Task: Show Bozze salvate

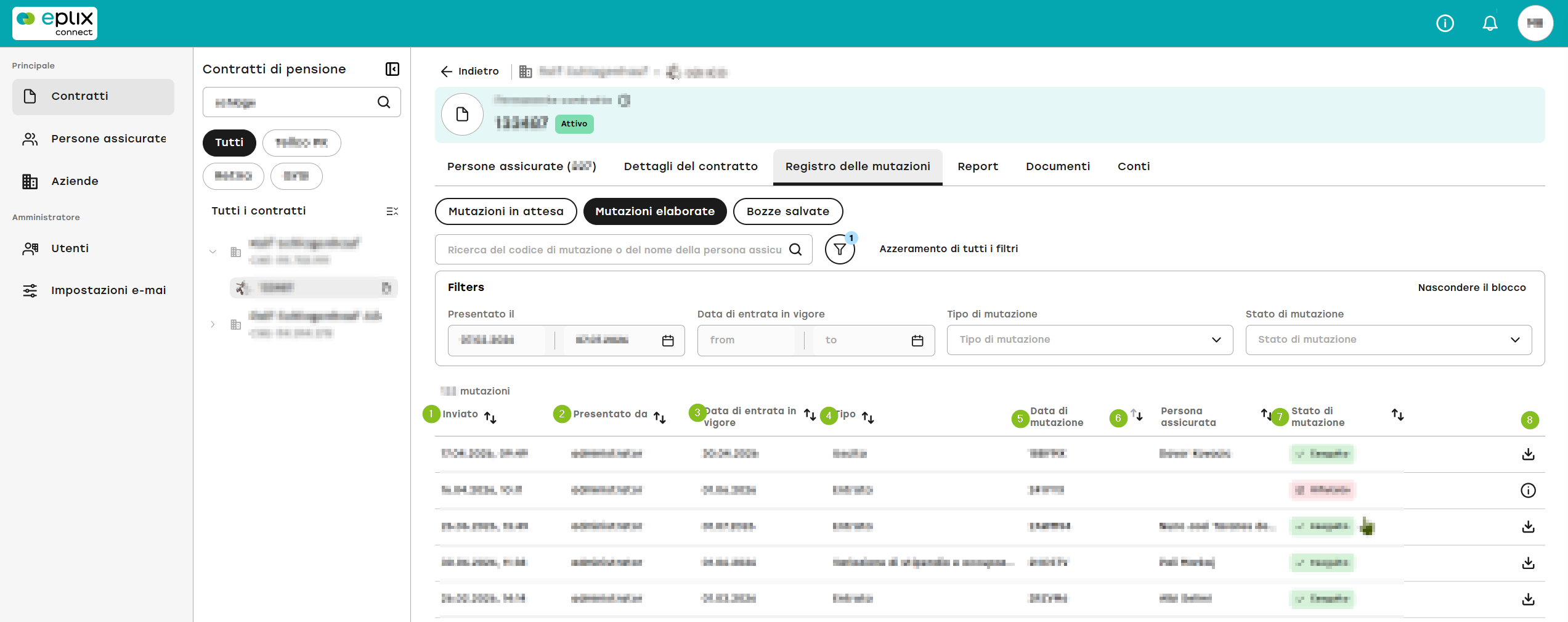Action: [x=788, y=211]
